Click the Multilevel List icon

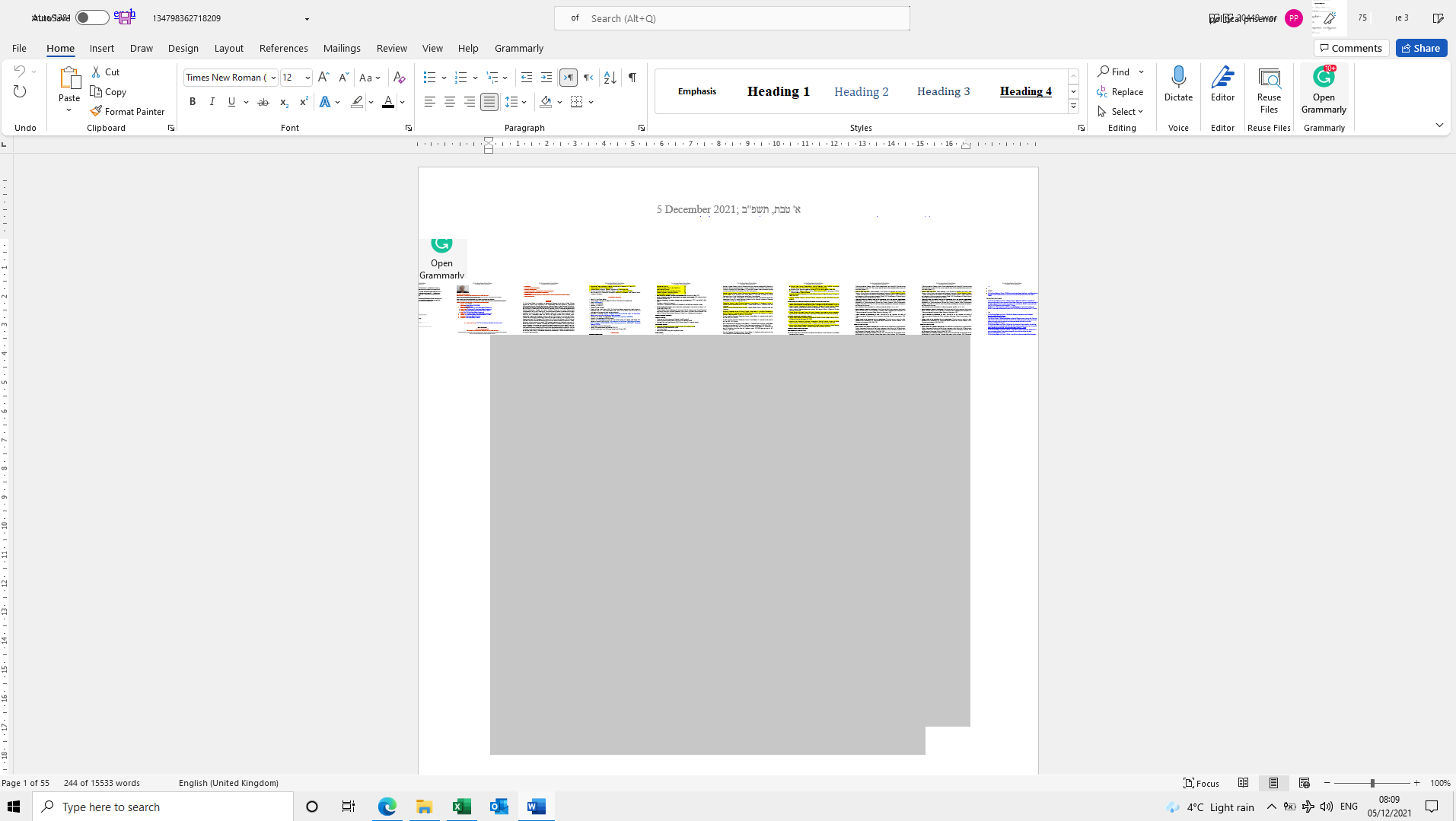(x=492, y=77)
